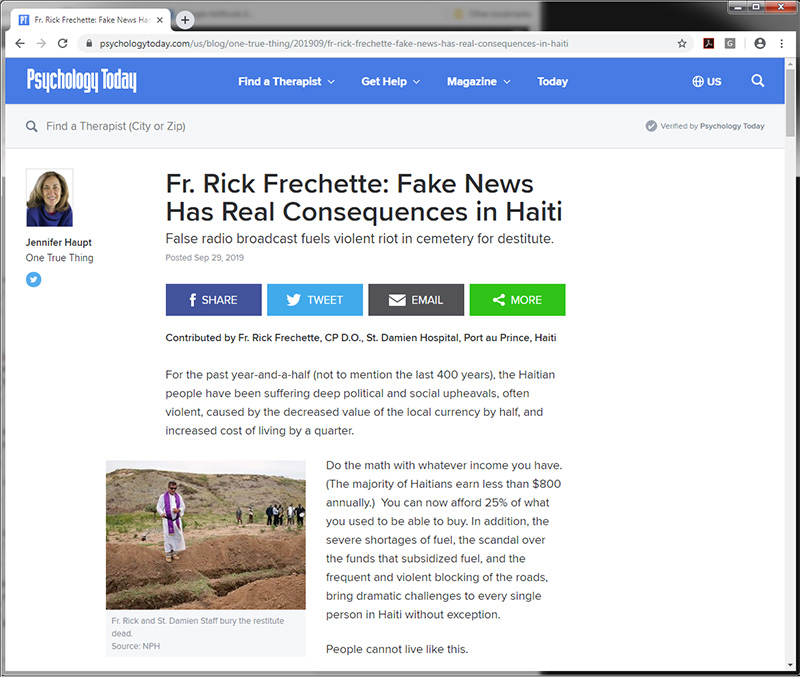Select the US region selector
The width and height of the screenshot is (800, 677).
coord(707,82)
